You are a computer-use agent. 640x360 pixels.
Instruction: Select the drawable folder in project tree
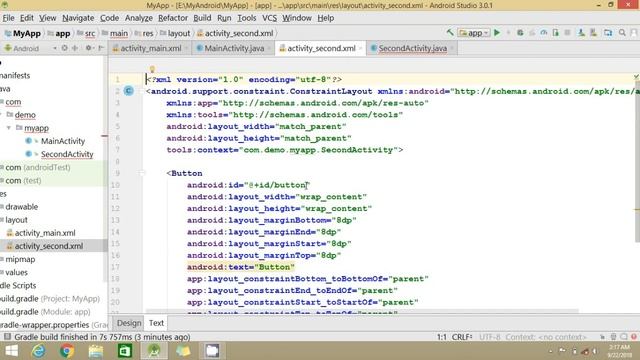tap(21, 207)
